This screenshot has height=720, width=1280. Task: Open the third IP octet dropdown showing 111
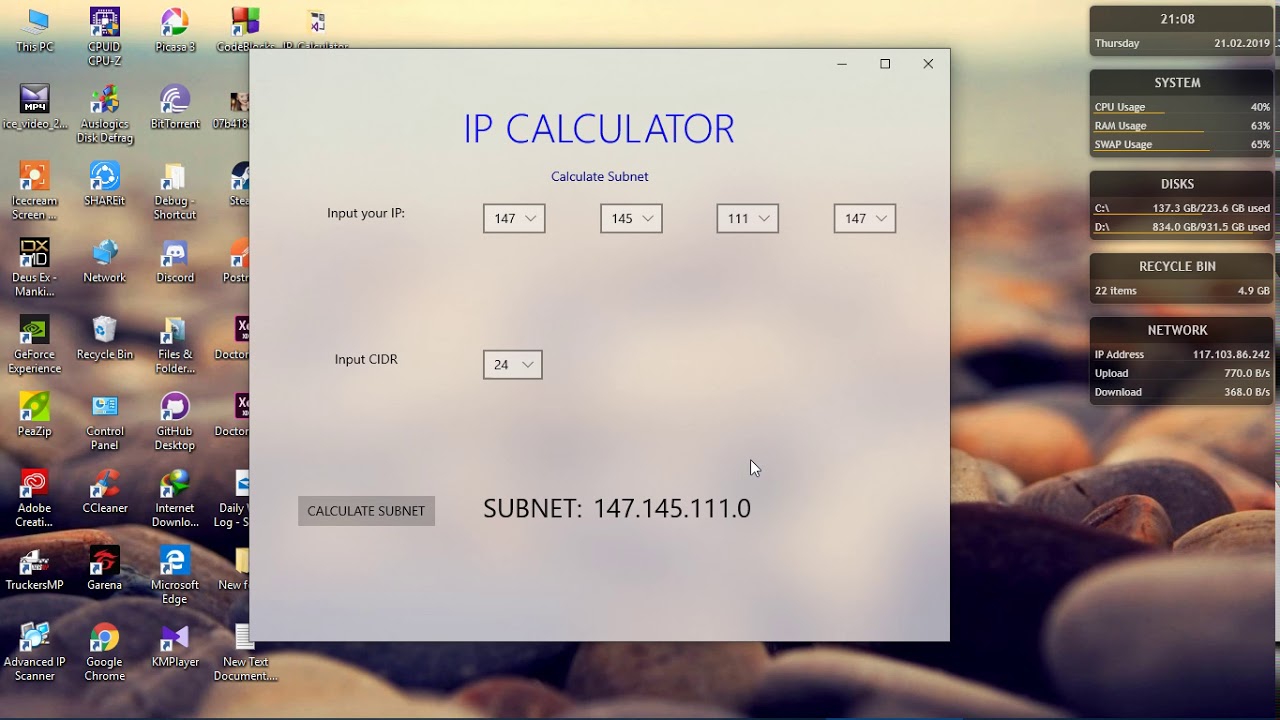(748, 218)
